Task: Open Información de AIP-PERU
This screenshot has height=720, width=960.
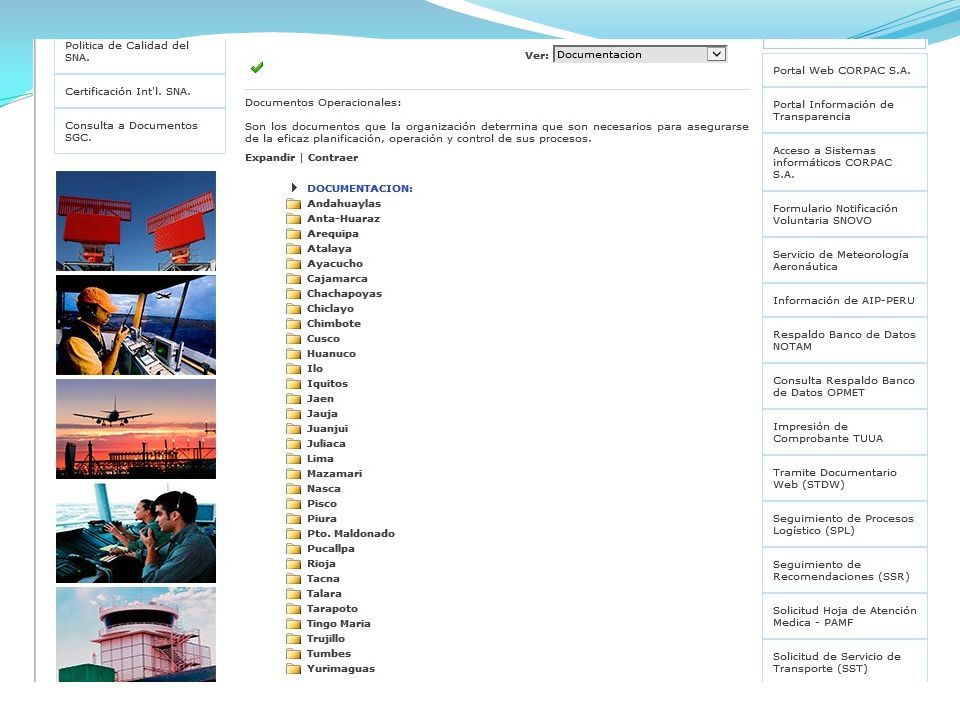Action: click(845, 301)
